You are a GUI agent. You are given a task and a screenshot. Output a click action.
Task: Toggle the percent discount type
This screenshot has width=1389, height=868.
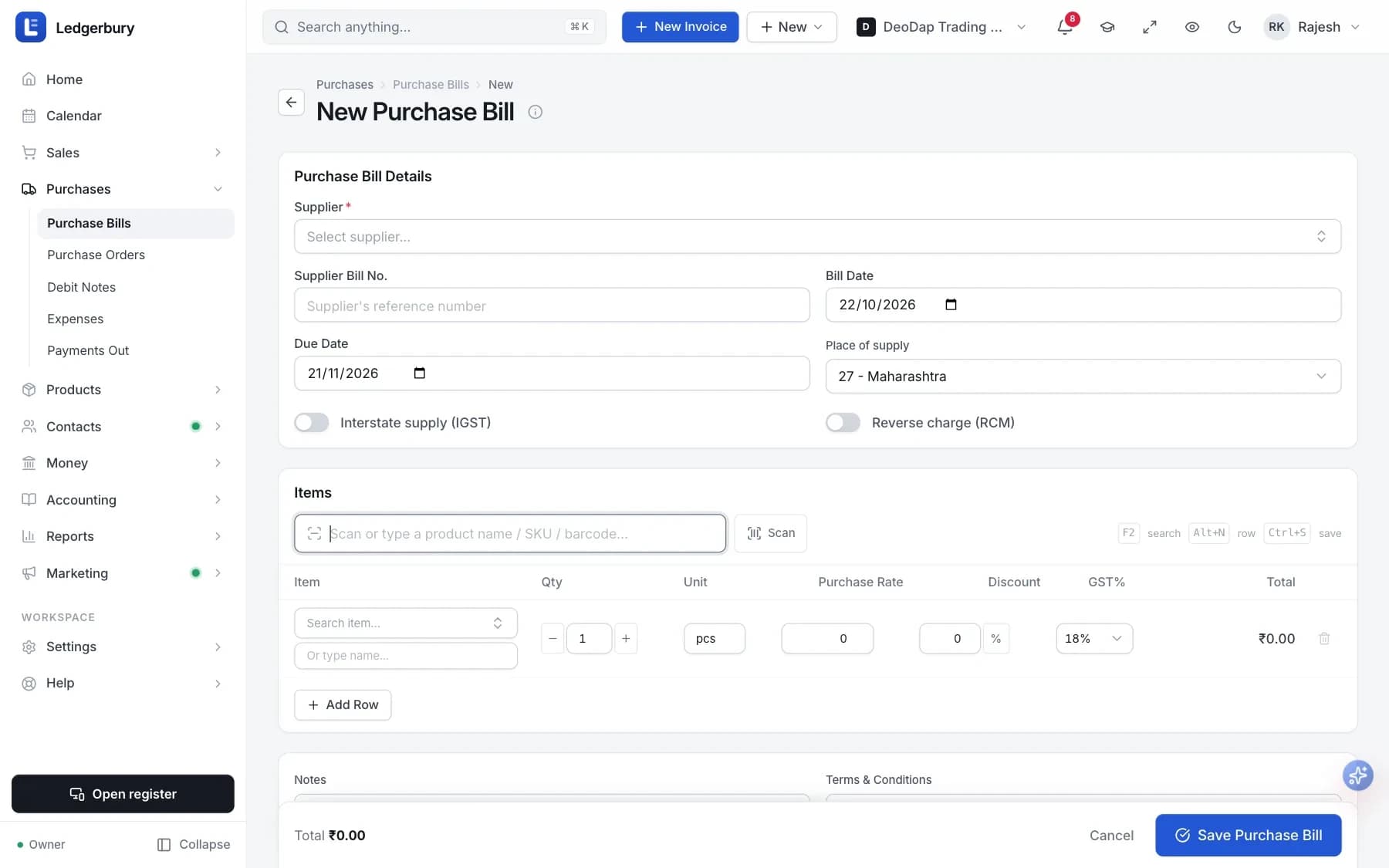tap(996, 638)
